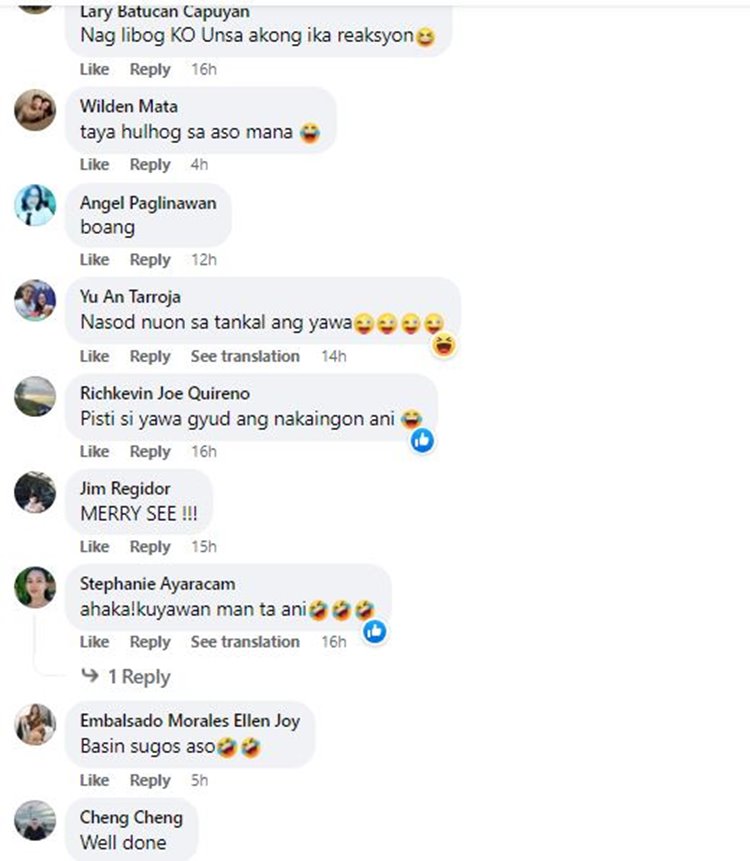Click the like reaction on Stephanie Ayaracam's comment

click(374, 631)
